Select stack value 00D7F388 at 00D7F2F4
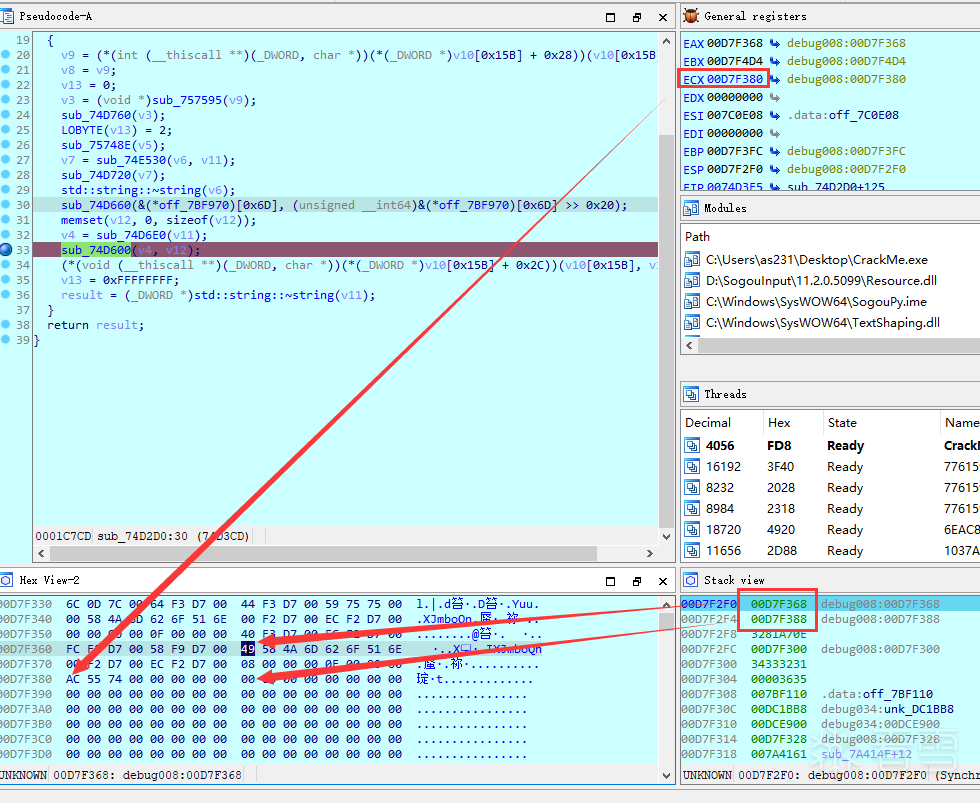The image size is (980, 803). tap(779, 619)
